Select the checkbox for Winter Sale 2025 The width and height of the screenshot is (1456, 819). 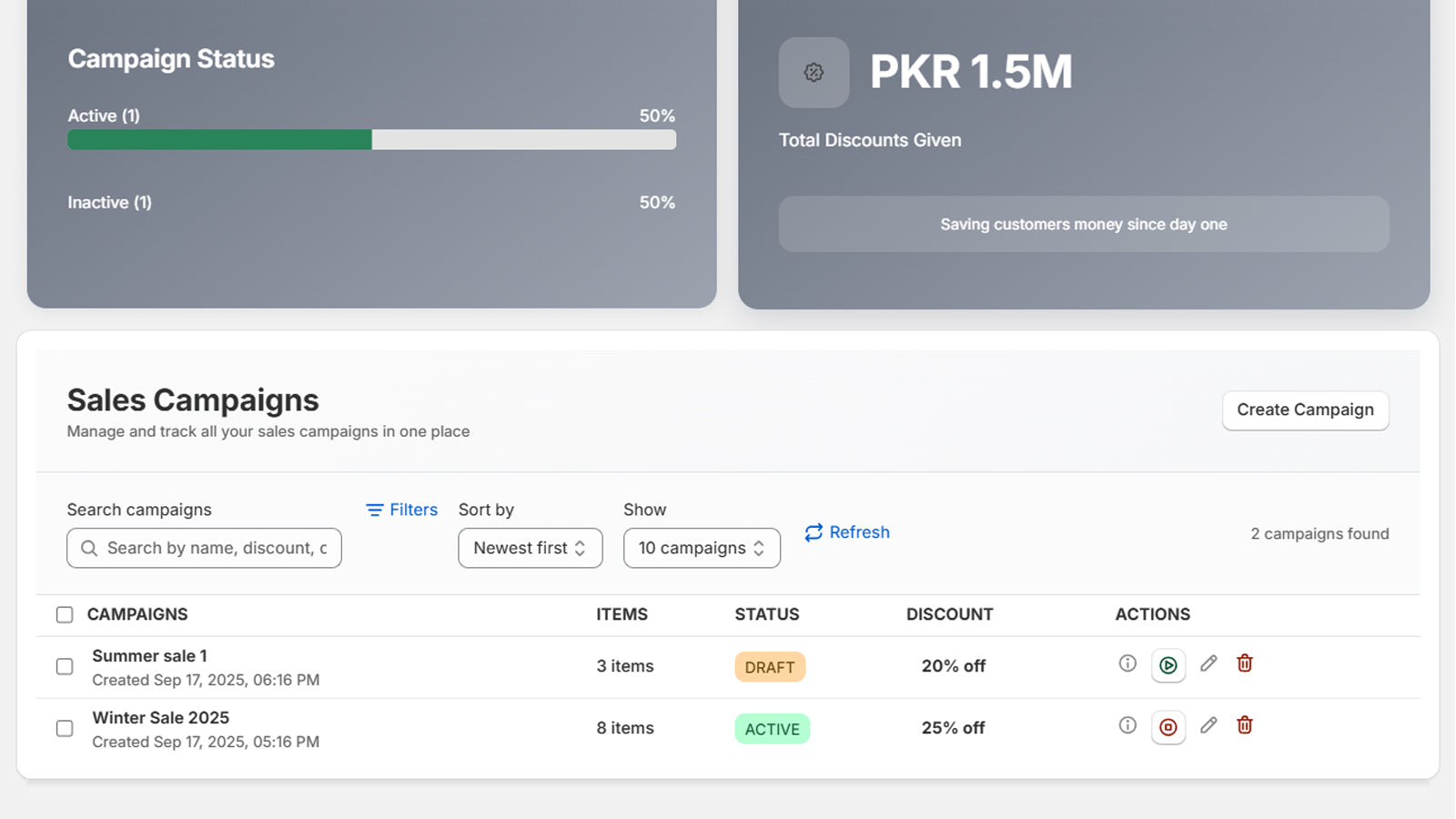(x=65, y=729)
